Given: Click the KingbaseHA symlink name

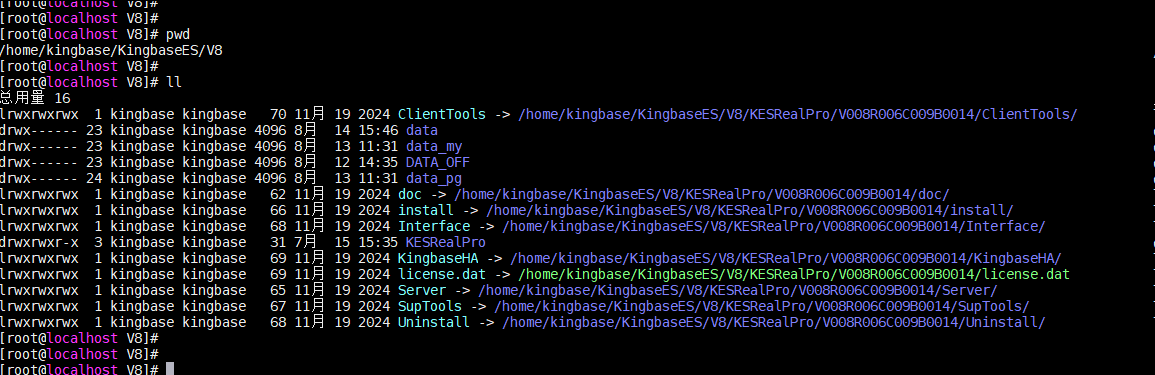Looking at the screenshot, I should coord(438,258).
